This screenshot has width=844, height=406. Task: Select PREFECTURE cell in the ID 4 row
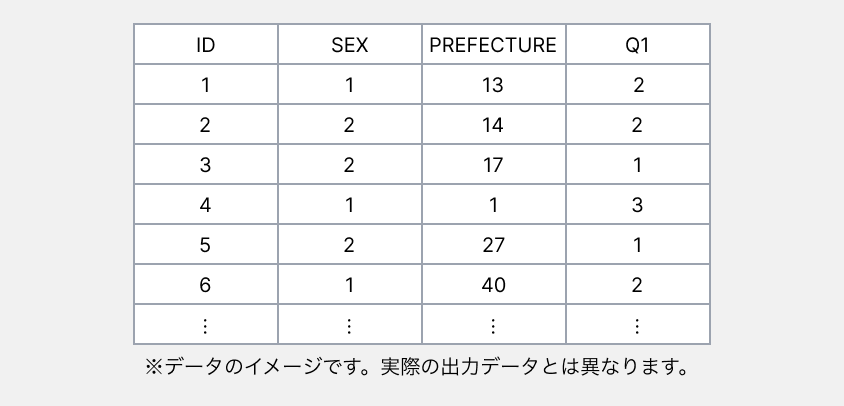click(493, 205)
